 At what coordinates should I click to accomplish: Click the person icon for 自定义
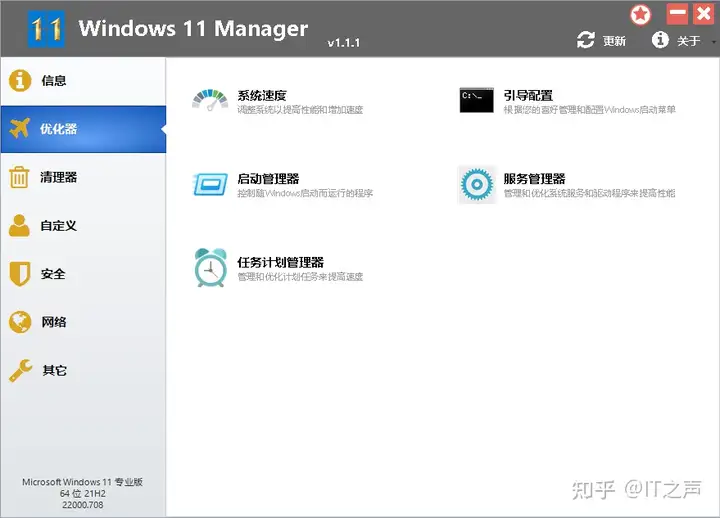[19, 225]
